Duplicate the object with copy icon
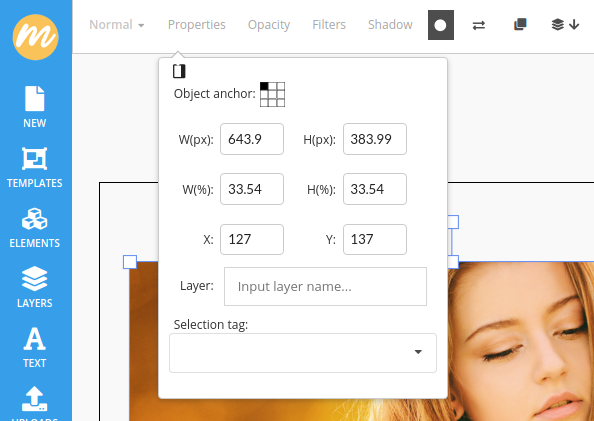594x421 pixels. click(520, 25)
